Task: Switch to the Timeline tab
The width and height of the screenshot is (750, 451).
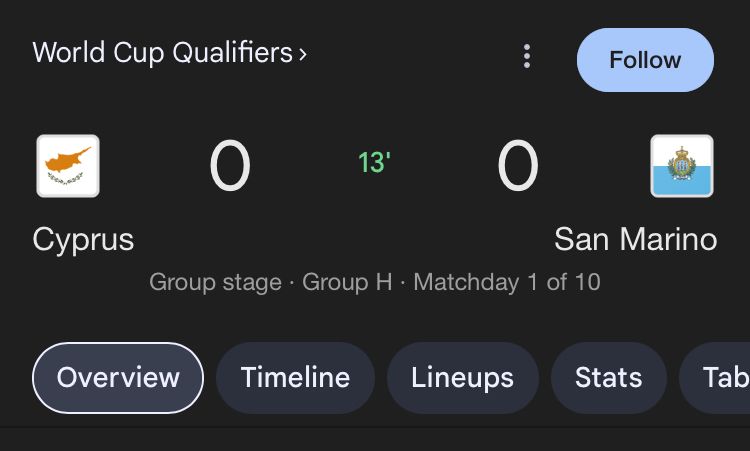Action: [x=295, y=377]
